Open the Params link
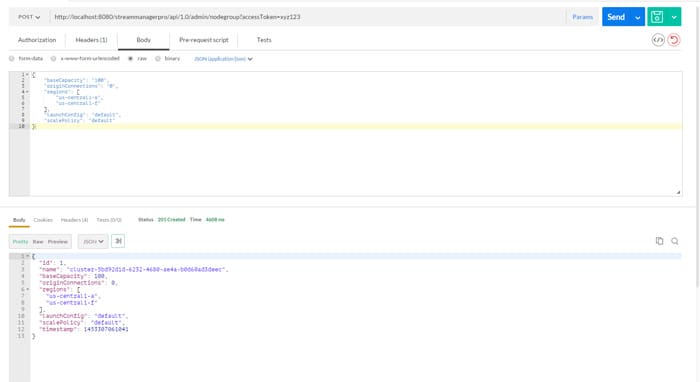The height and width of the screenshot is (382, 700). click(x=583, y=17)
